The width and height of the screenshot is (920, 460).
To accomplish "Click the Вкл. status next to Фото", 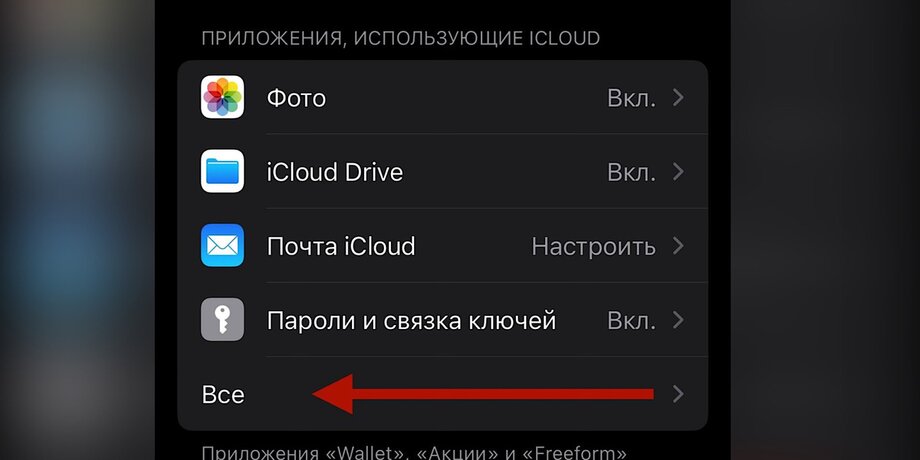I will (x=631, y=98).
